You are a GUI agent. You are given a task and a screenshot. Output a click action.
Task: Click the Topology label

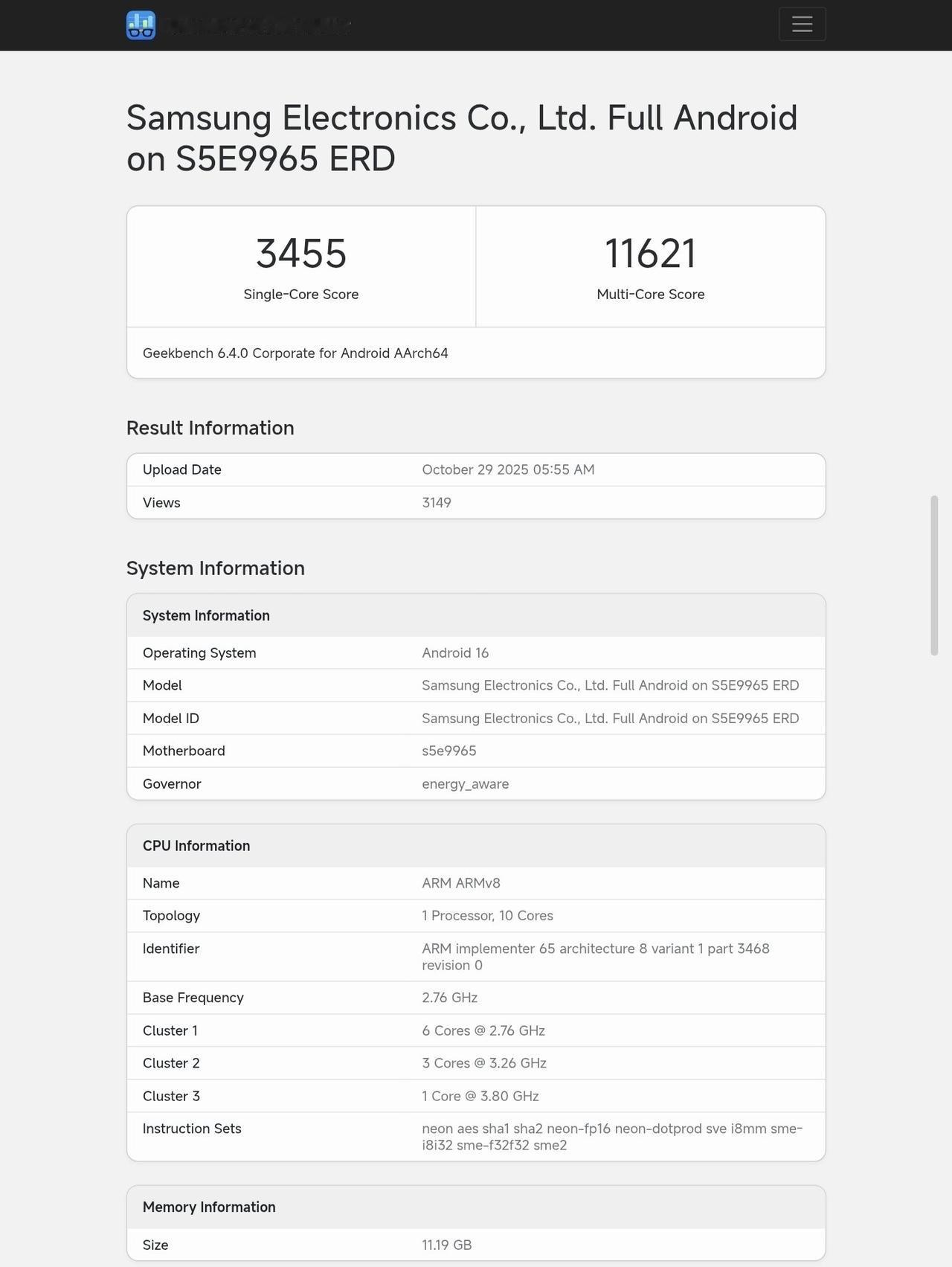(x=171, y=916)
